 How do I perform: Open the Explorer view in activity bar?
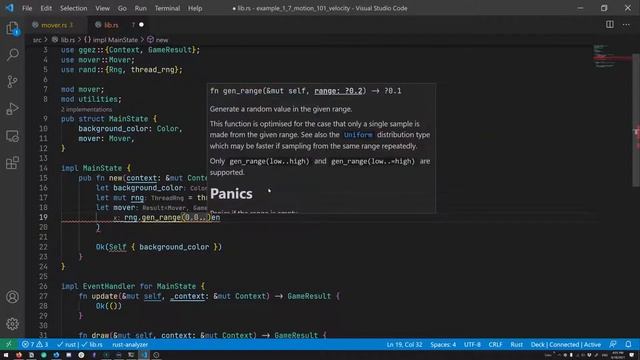click(x=12, y=29)
